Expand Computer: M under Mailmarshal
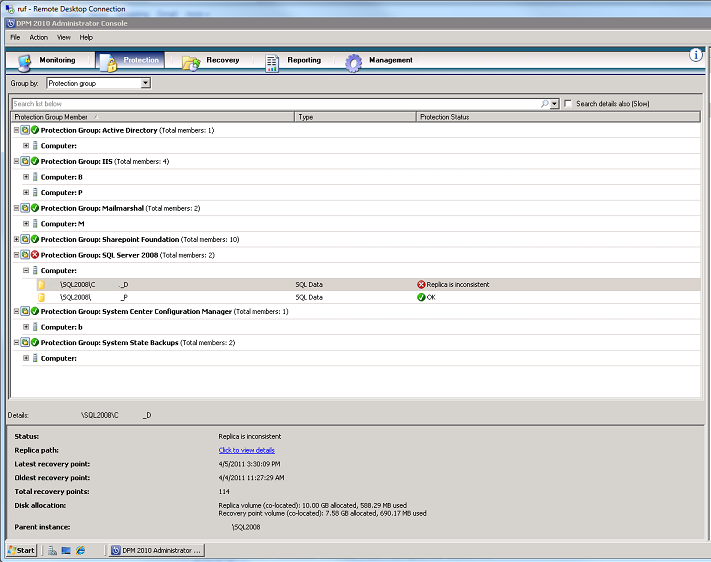 (26, 224)
